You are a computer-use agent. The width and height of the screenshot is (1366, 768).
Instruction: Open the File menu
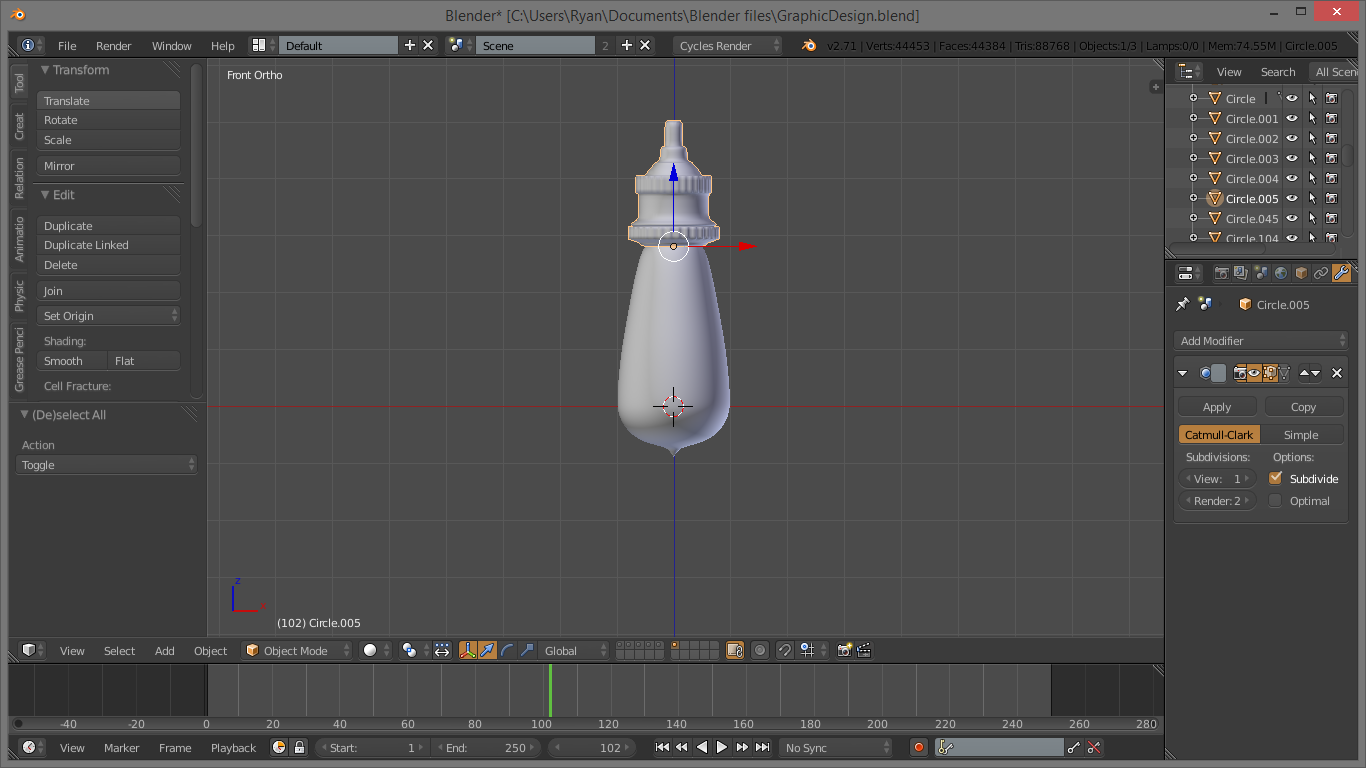(67, 46)
